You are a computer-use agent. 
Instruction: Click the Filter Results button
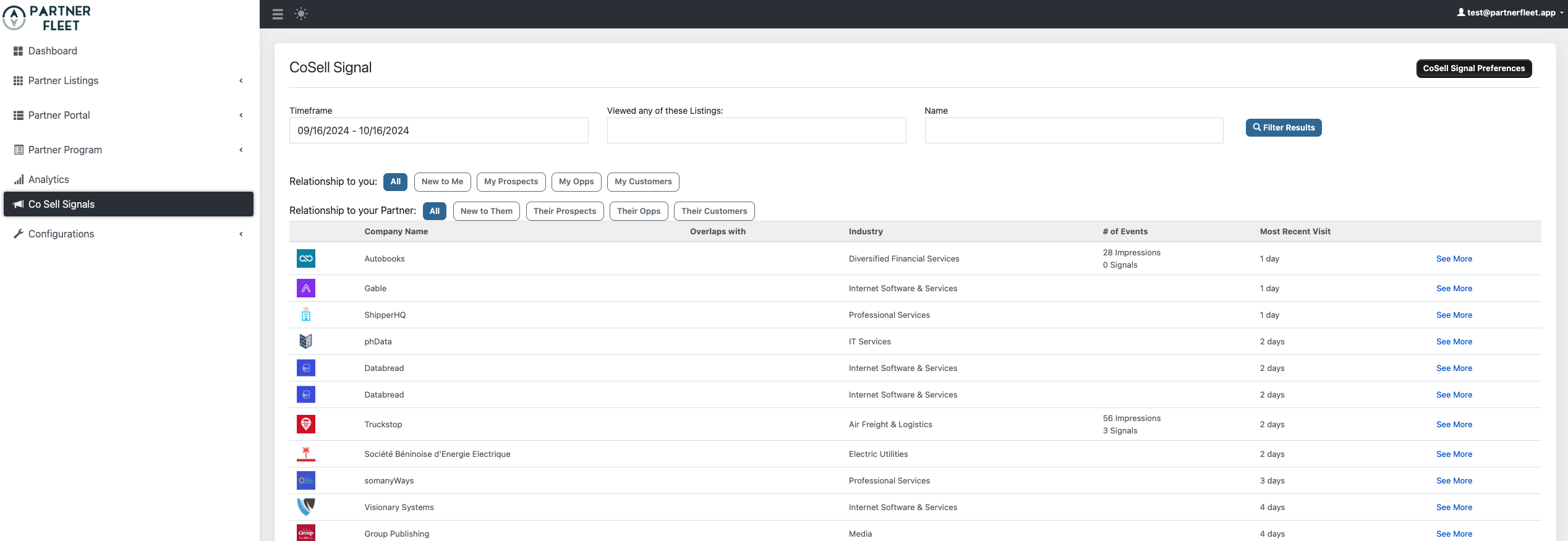point(1284,127)
